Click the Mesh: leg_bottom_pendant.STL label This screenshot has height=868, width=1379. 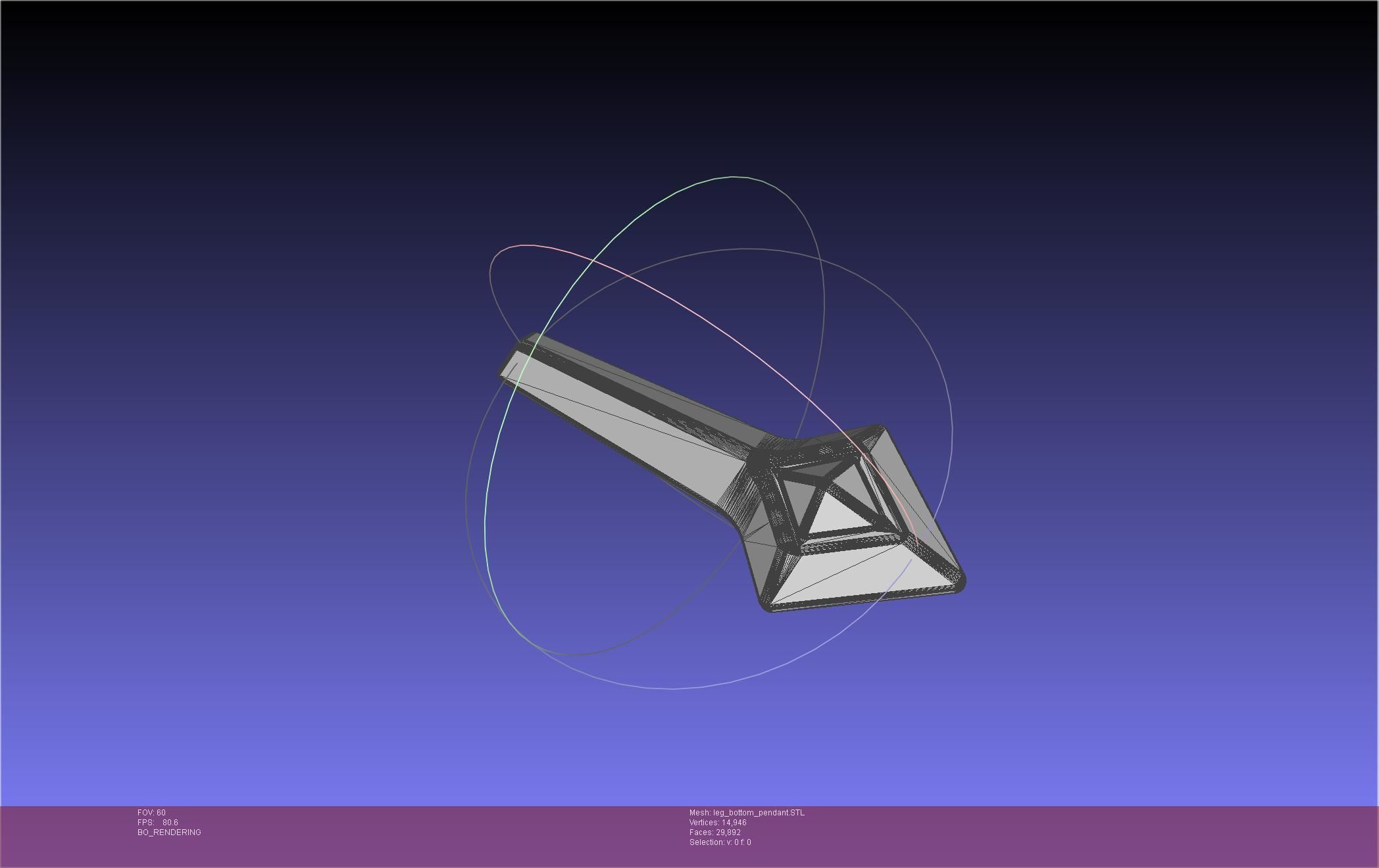click(747, 813)
